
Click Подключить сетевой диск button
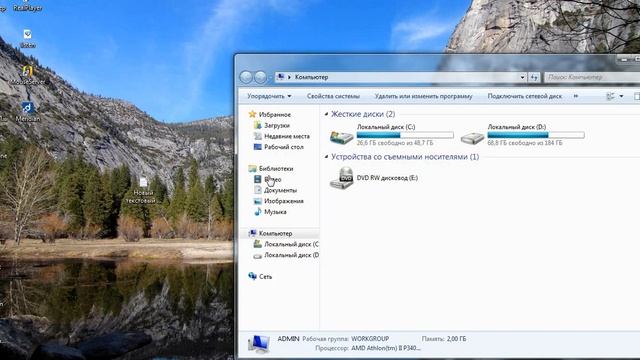[x=524, y=96]
